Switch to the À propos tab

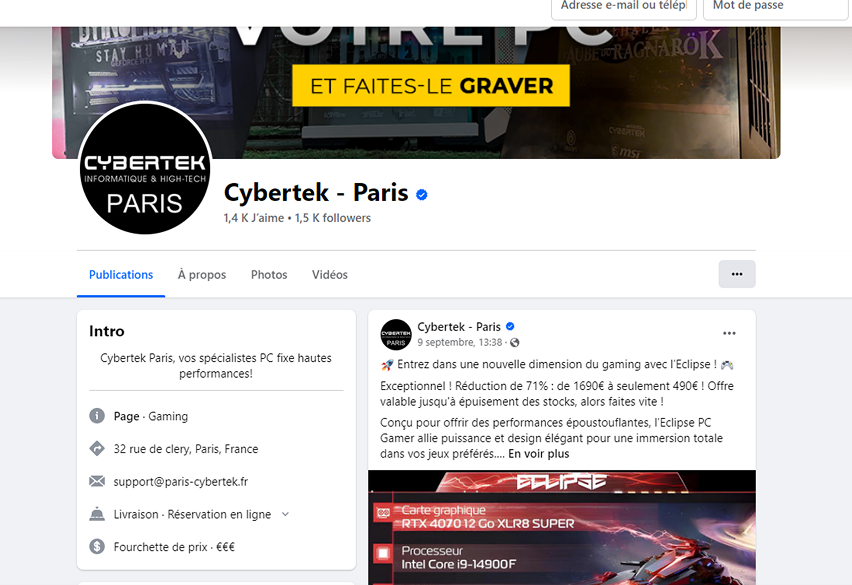click(x=202, y=275)
